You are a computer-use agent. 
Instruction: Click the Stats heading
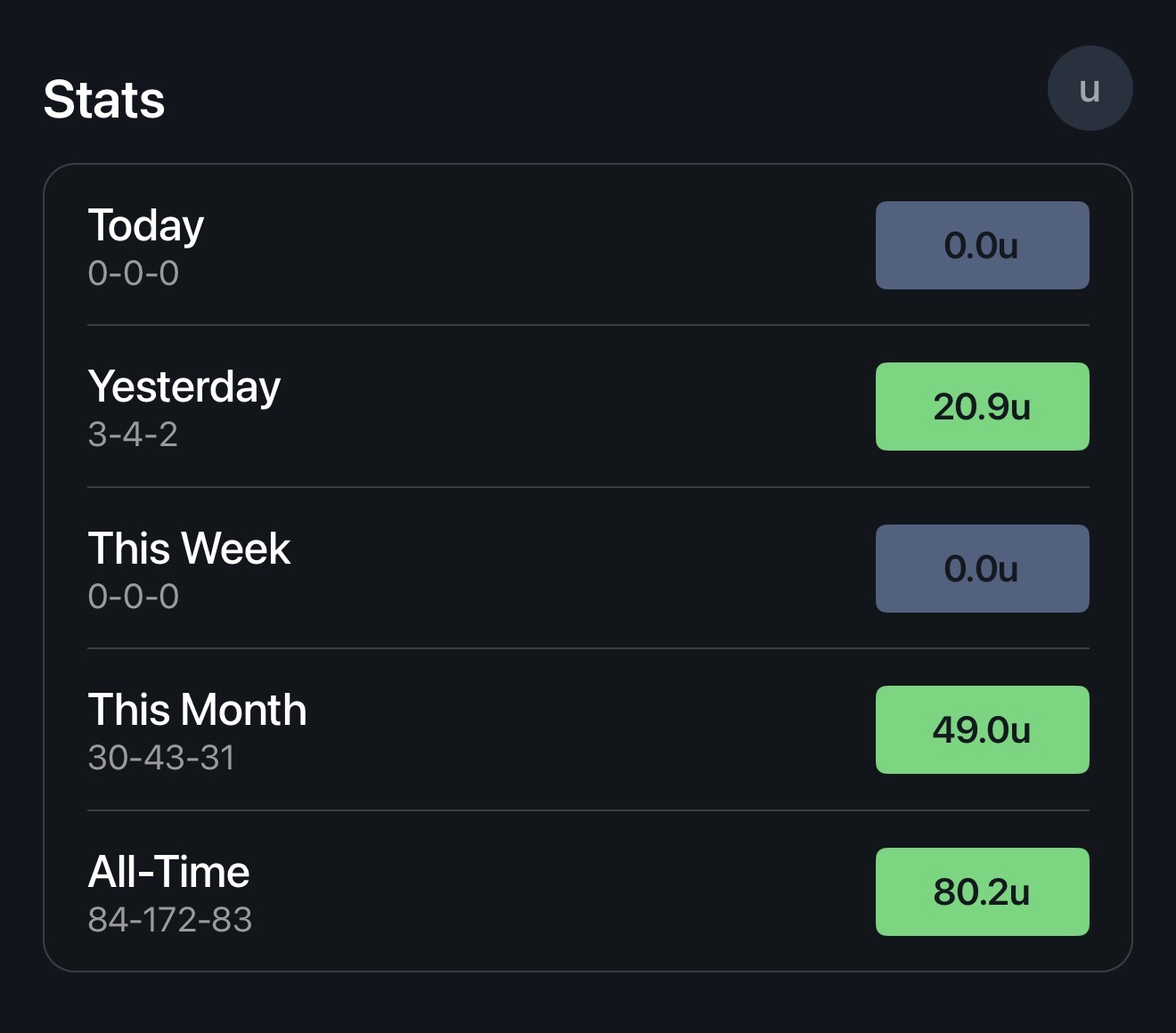coord(104,99)
